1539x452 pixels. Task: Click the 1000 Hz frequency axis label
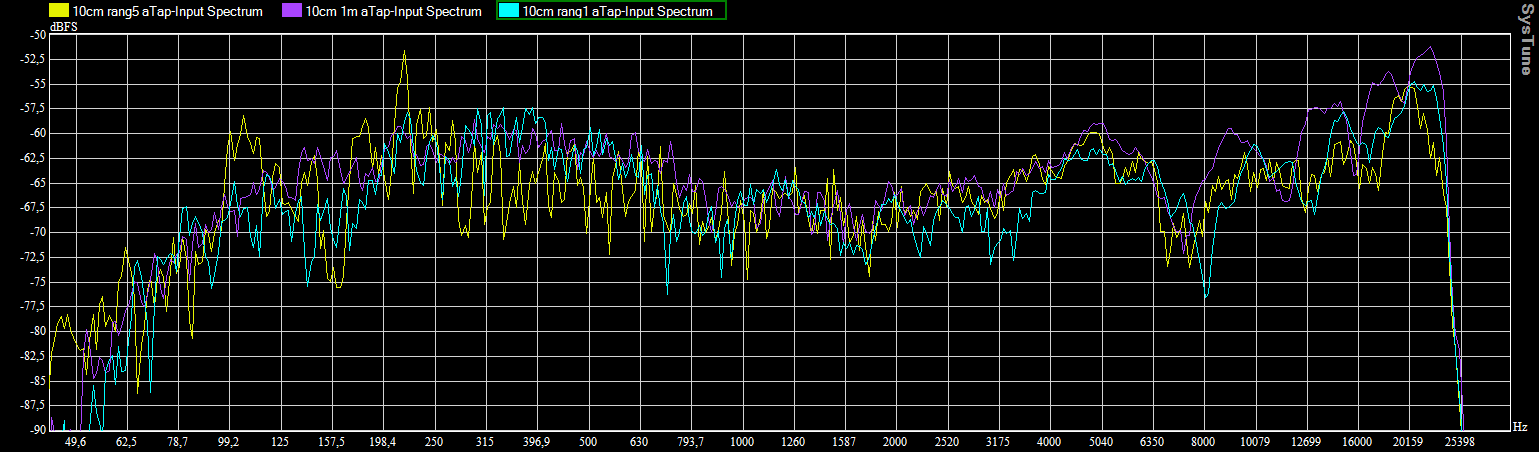pyautogui.click(x=741, y=441)
